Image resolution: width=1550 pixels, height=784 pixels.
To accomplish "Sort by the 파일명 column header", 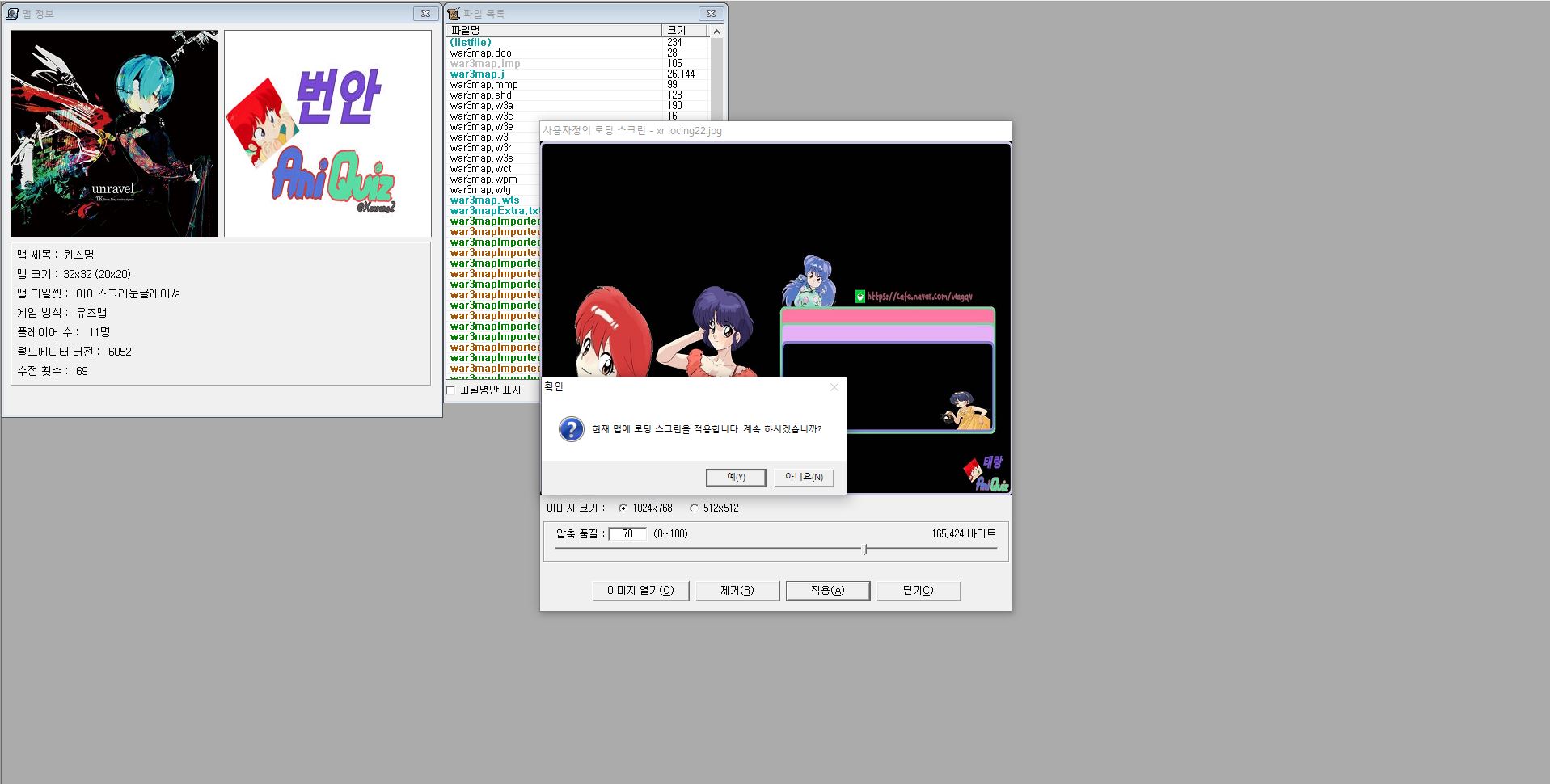I will [553, 30].
